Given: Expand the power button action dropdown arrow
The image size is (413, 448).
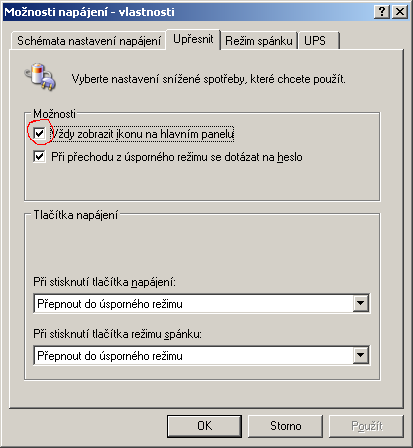Looking at the screenshot, I should pos(361,303).
